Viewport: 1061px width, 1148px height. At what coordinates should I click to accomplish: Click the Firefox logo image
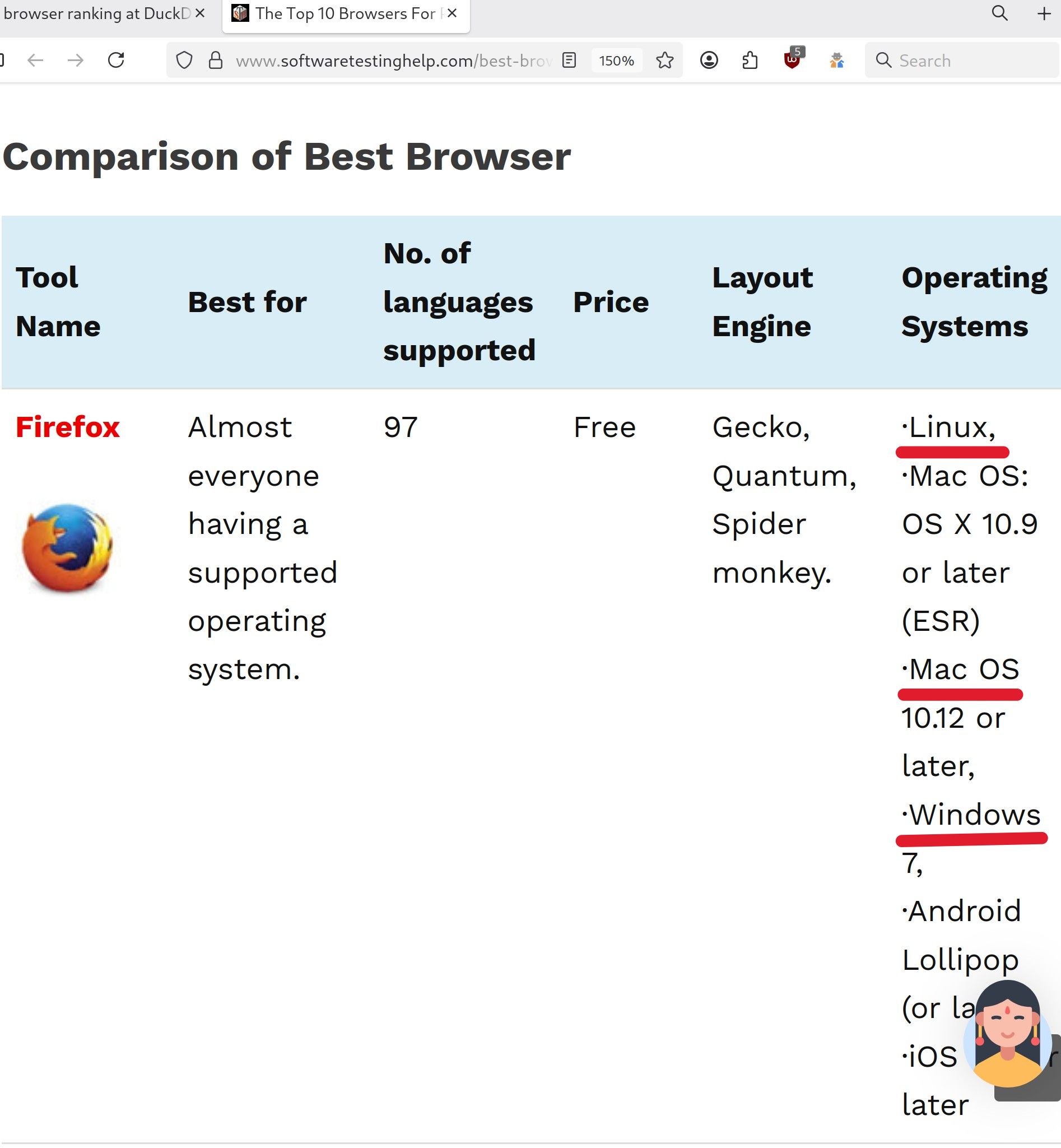point(67,548)
